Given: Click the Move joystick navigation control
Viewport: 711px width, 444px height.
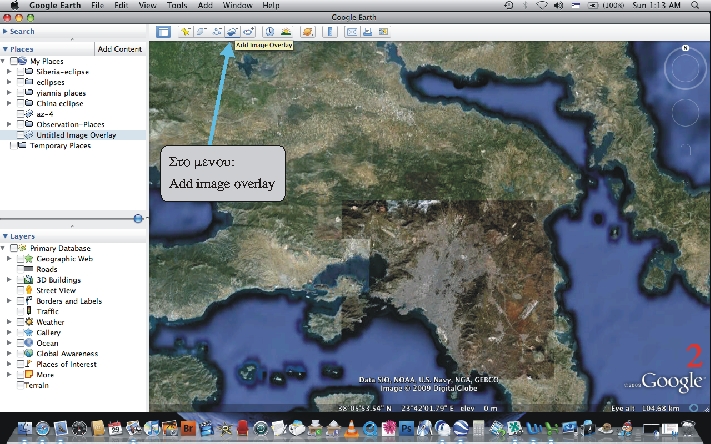Looking at the screenshot, I should (x=685, y=113).
